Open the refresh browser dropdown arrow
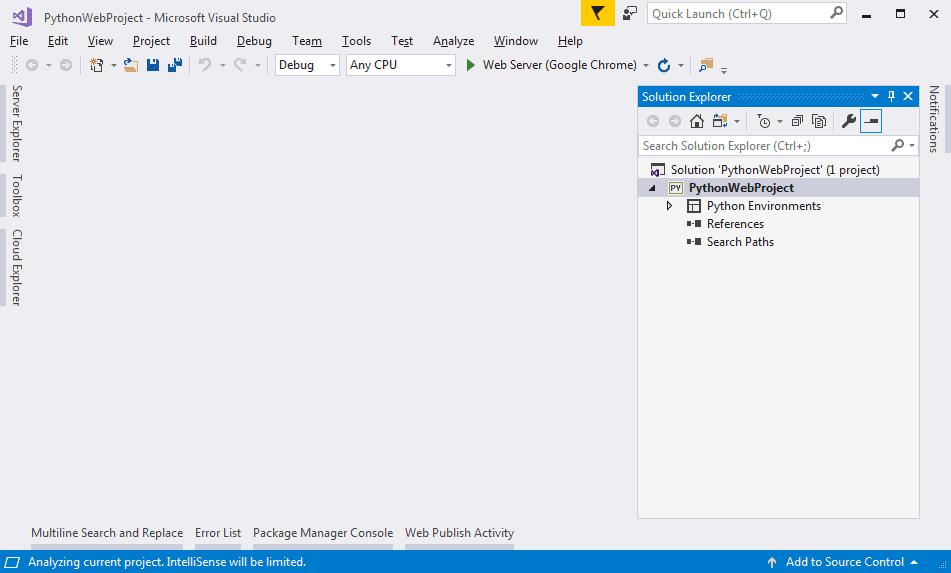Image resolution: width=951 pixels, height=573 pixels. tap(680, 65)
